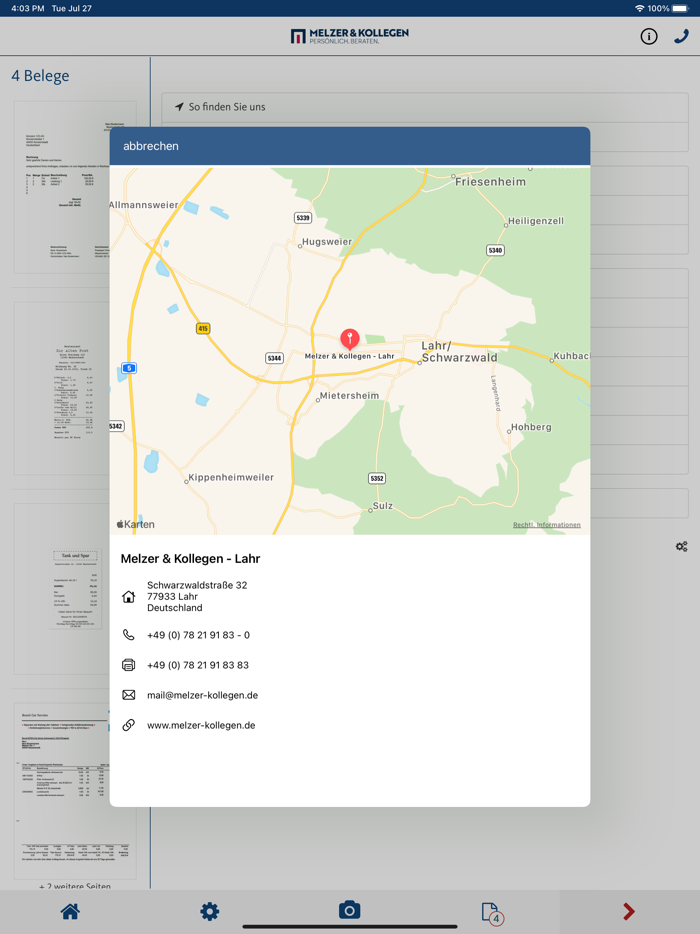
Task: Tap fax number +49 (0) 78 21 91 83 83
Action: click(x=198, y=665)
